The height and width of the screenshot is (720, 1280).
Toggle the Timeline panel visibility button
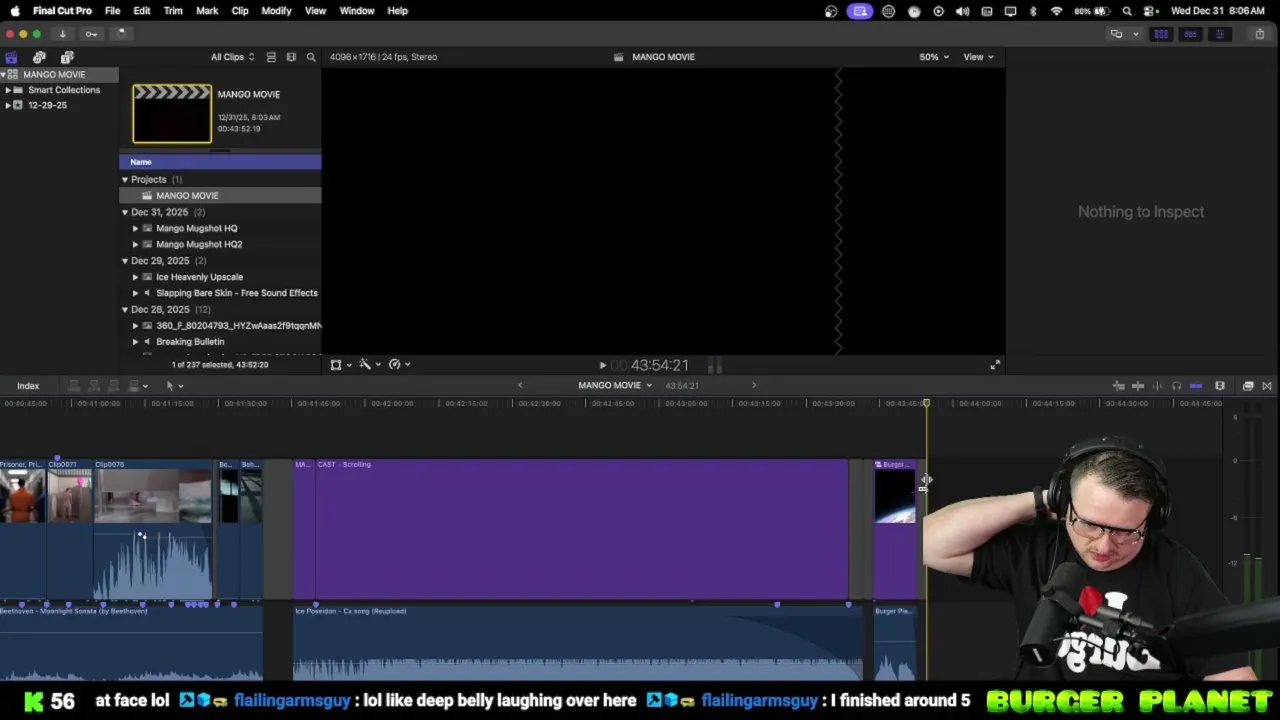click(1190, 34)
